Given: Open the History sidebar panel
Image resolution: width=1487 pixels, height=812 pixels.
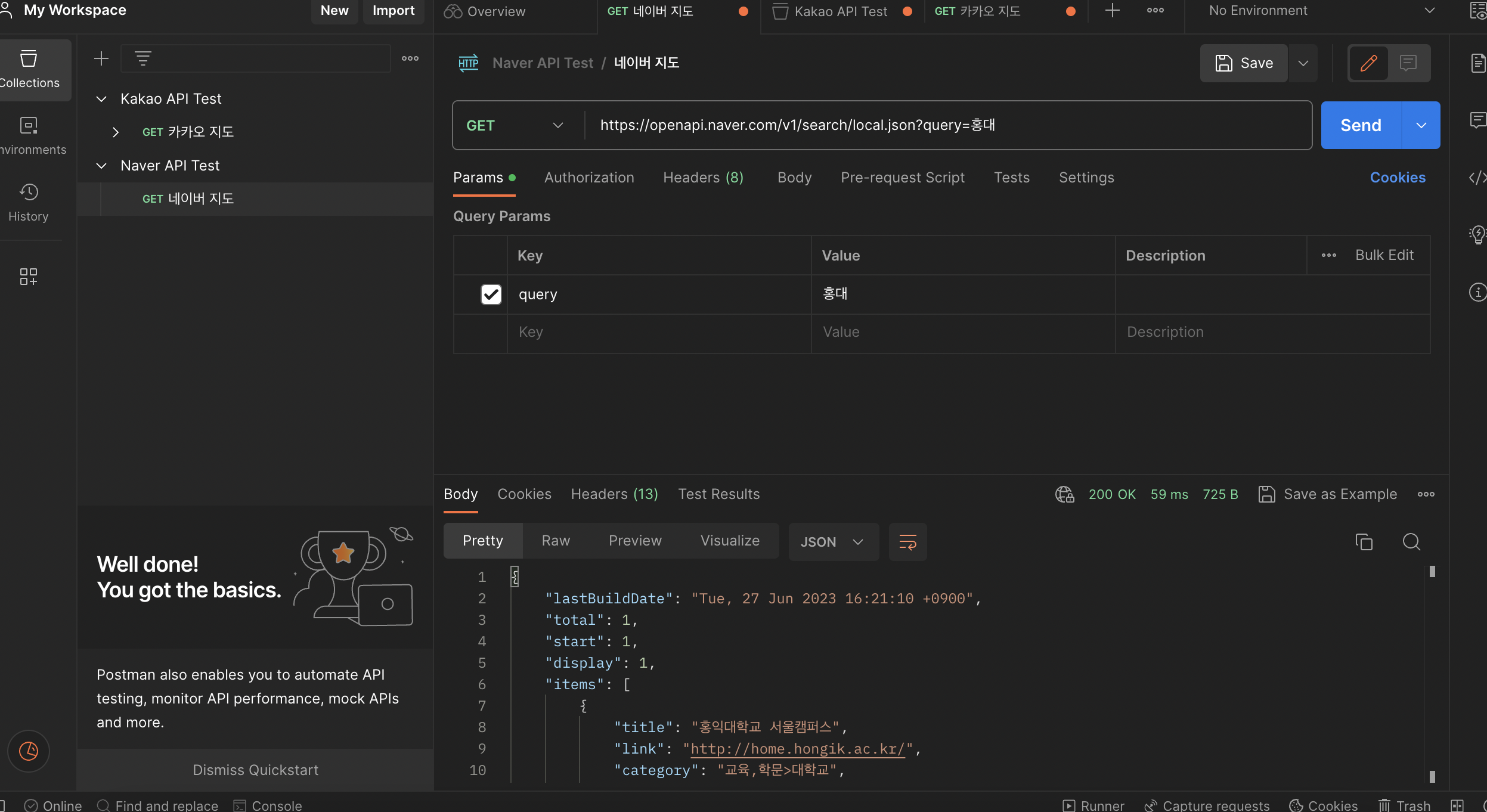Looking at the screenshot, I should tap(29, 203).
